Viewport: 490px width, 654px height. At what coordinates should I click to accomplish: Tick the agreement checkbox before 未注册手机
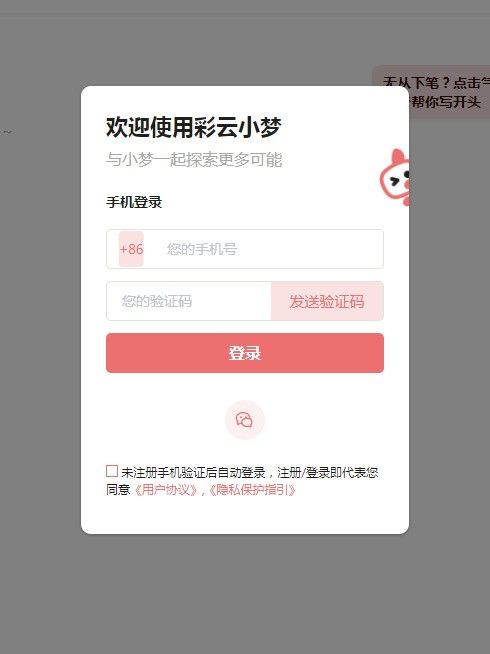click(112, 471)
